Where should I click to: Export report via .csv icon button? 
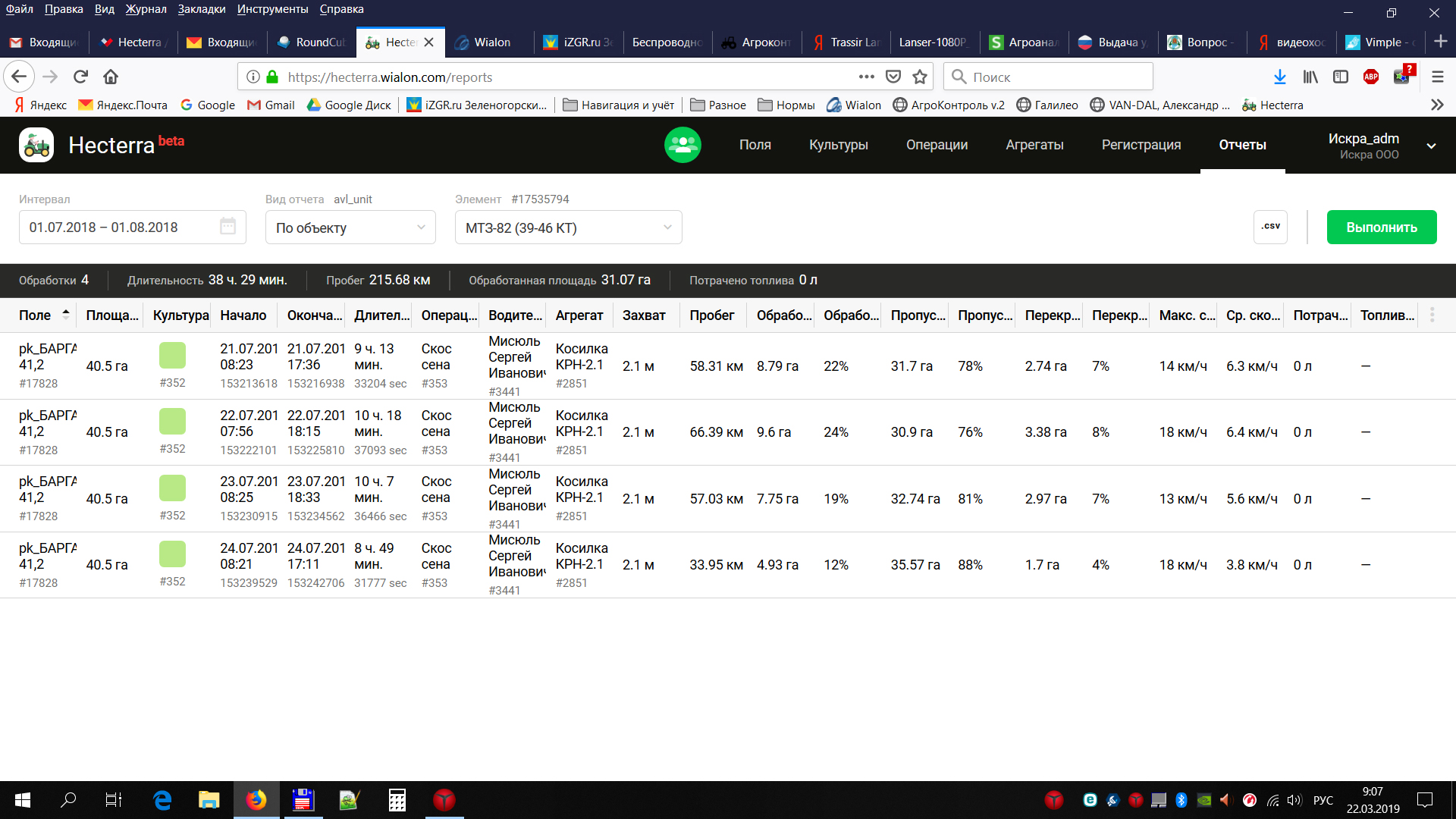1270,227
